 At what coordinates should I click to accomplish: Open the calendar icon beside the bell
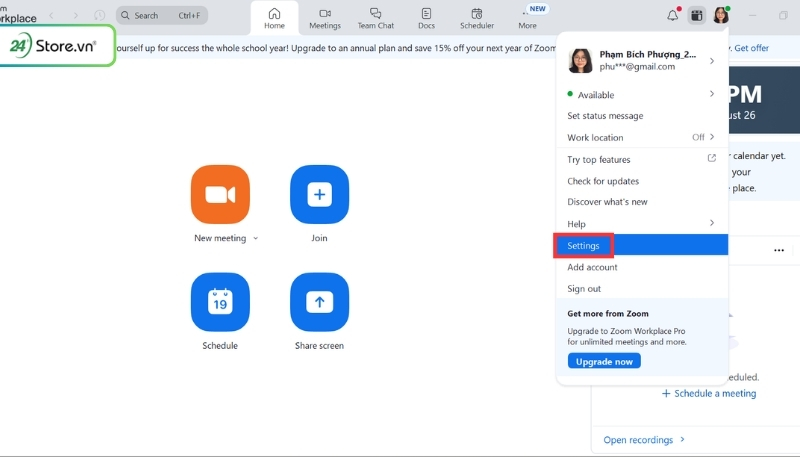(696, 15)
